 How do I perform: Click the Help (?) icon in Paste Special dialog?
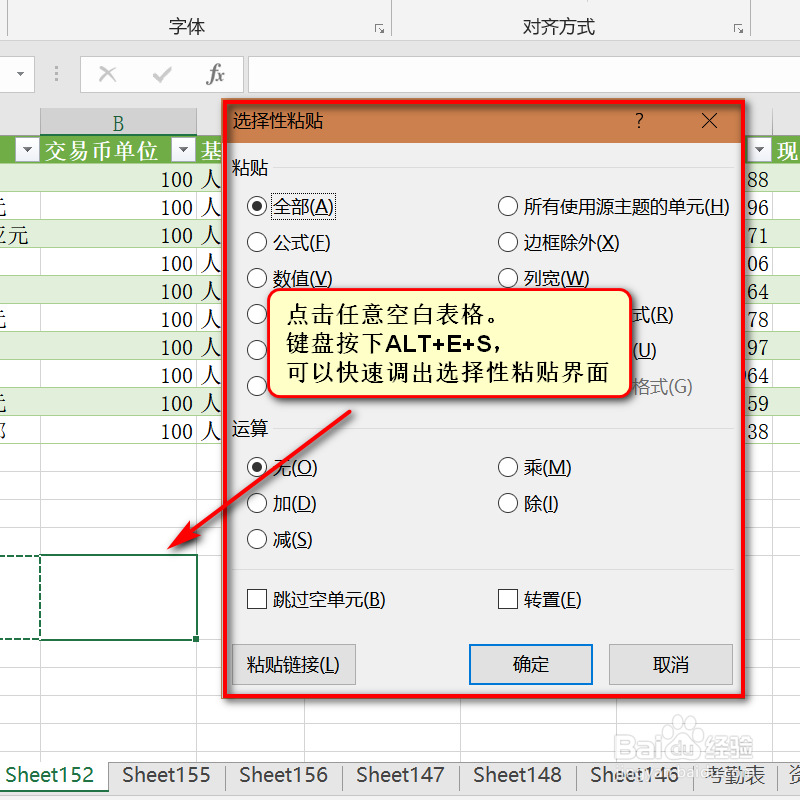coord(639,121)
